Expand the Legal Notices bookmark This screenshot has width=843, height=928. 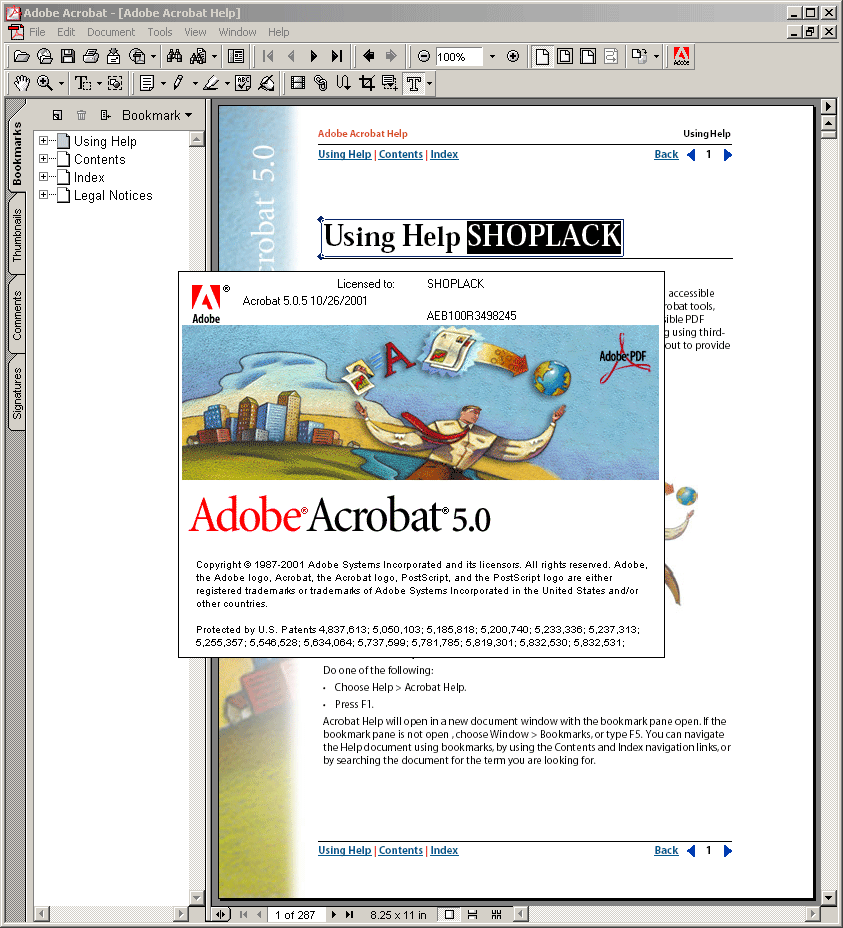(43, 194)
